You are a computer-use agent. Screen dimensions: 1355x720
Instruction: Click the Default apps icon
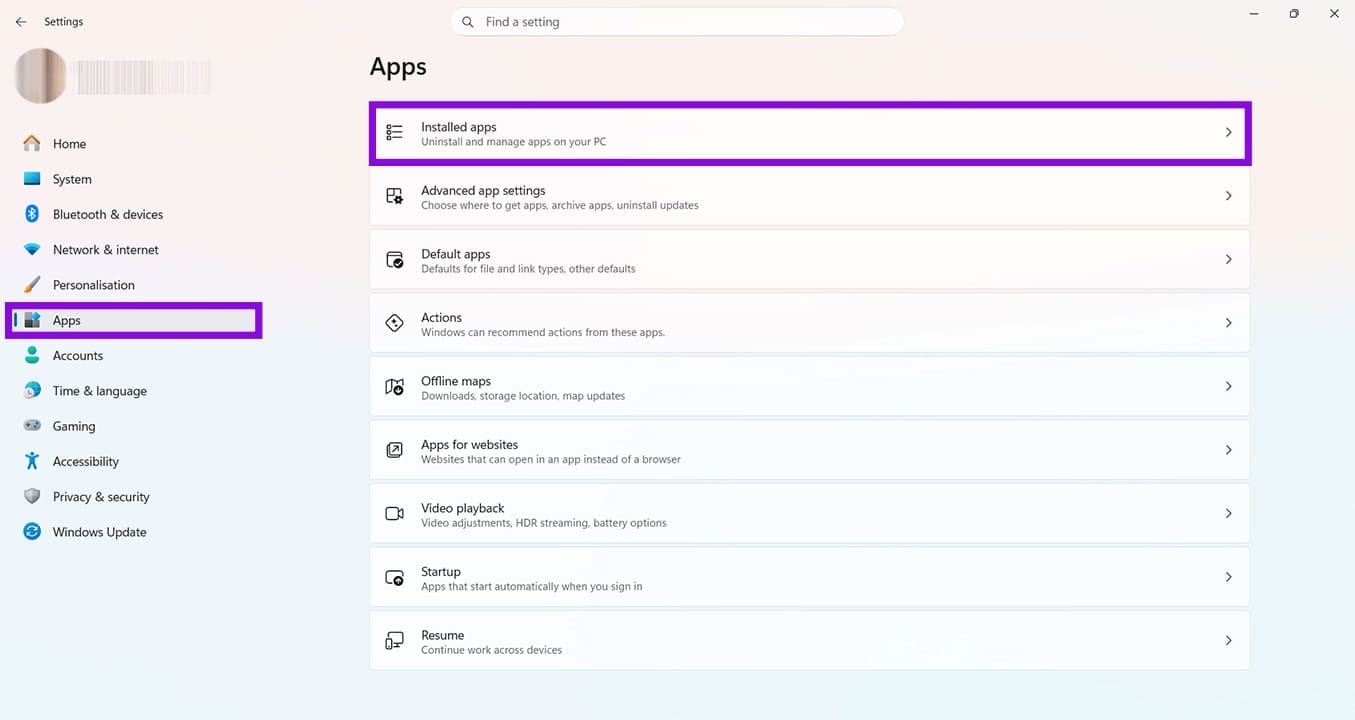click(395, 259)
